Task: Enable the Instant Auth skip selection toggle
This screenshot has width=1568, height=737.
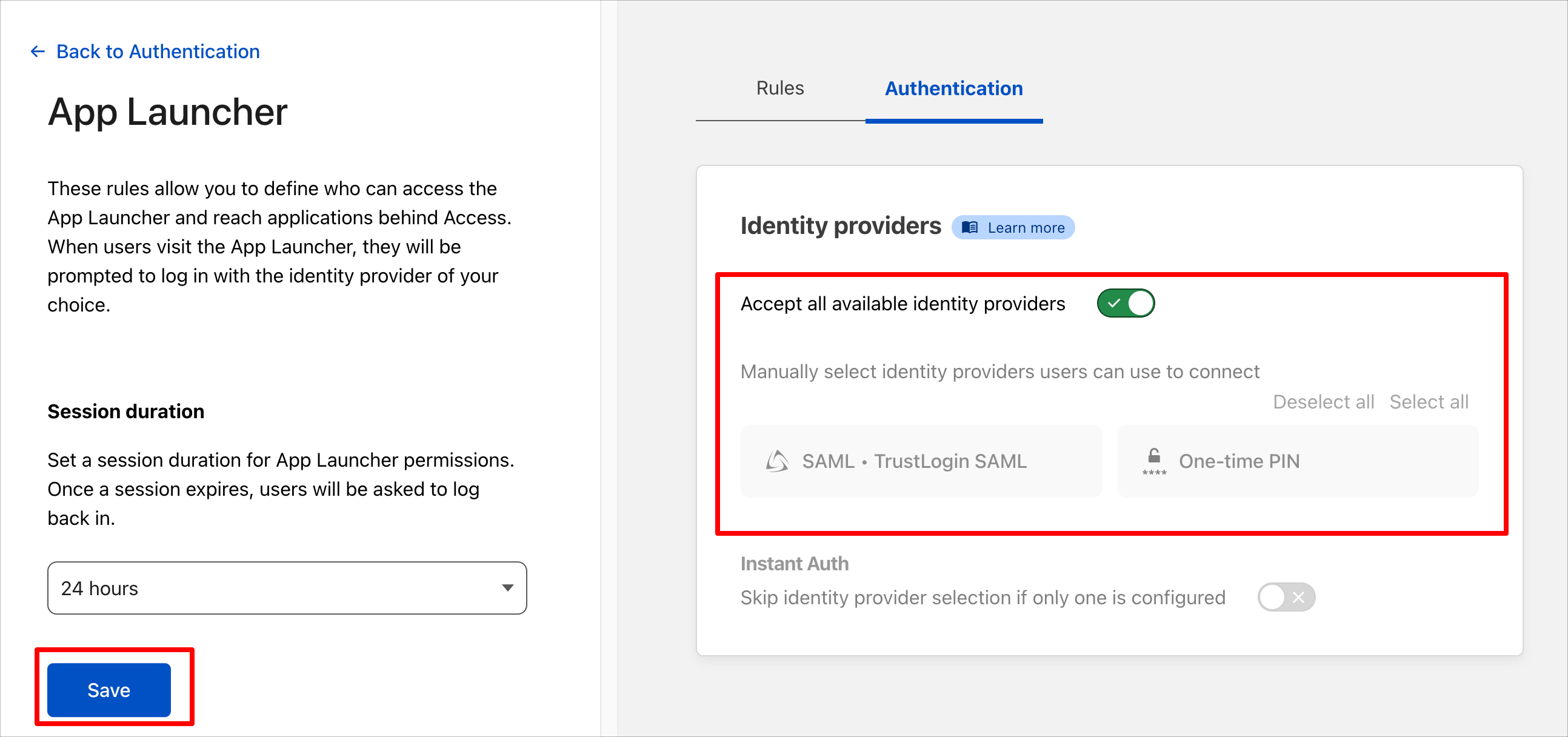Action: pyautogui.click(x=1286, y=597)
